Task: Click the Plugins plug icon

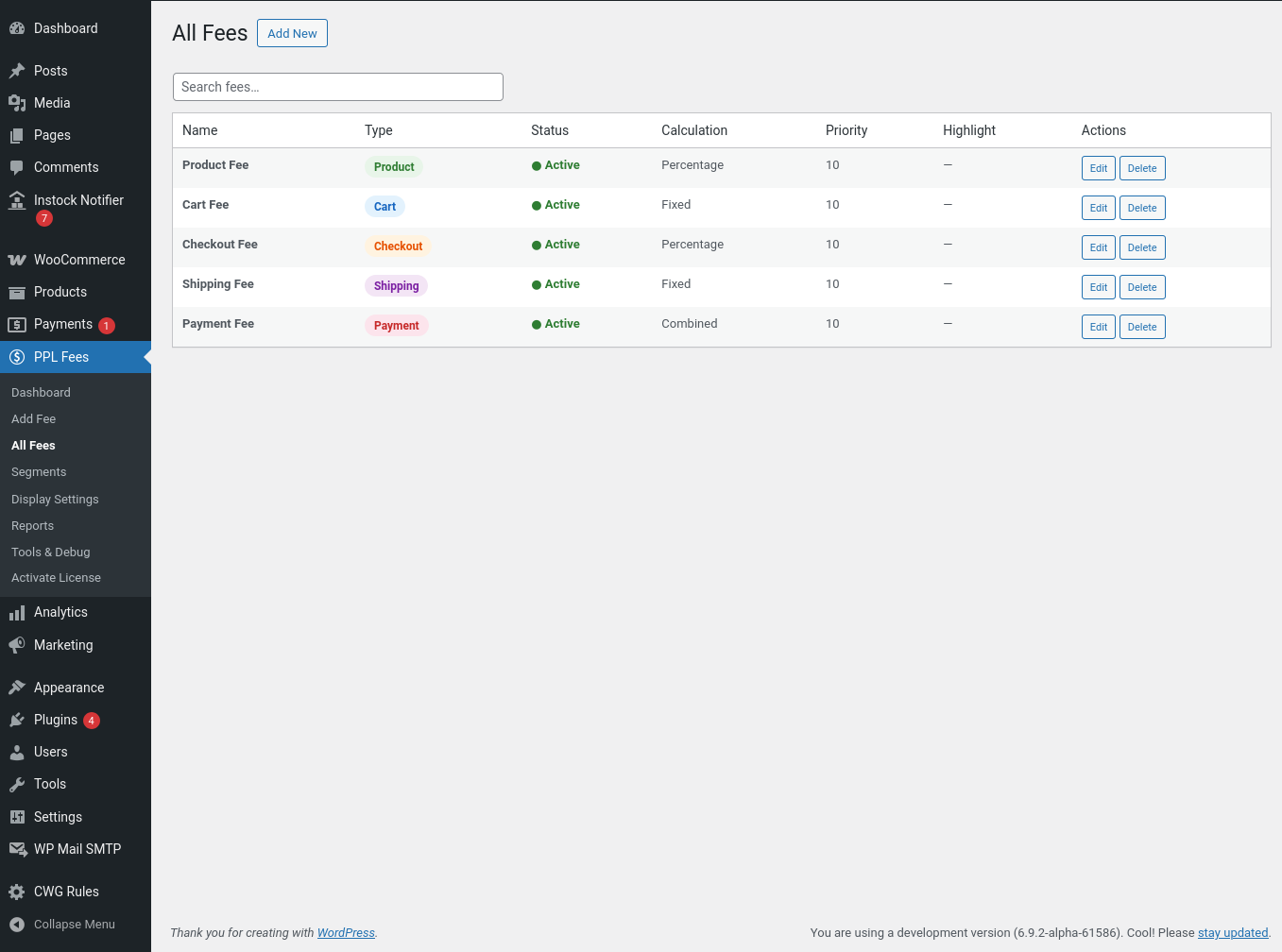Action: (17, 720)
